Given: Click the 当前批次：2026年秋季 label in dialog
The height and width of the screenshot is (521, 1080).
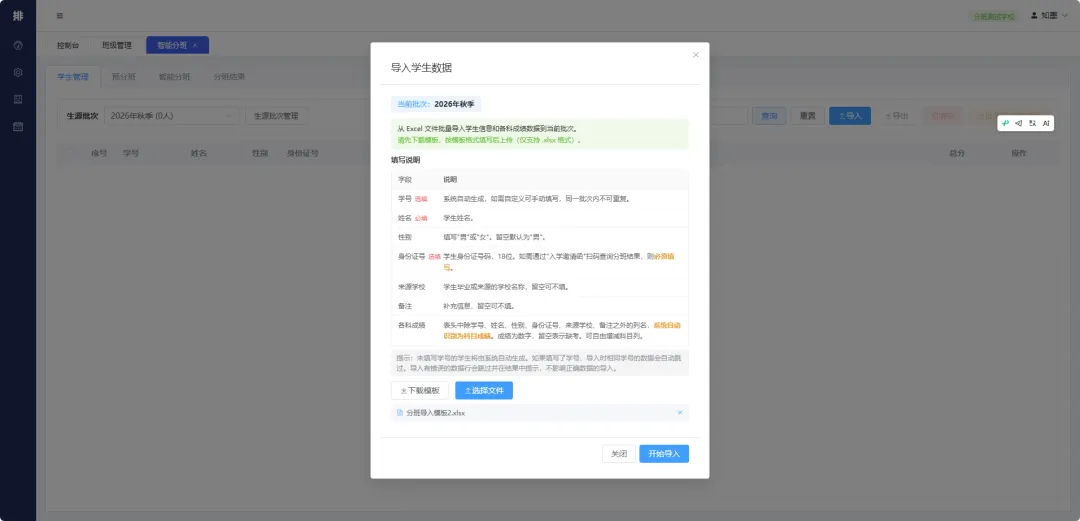Looking at the screenshot, I should 436,104.
